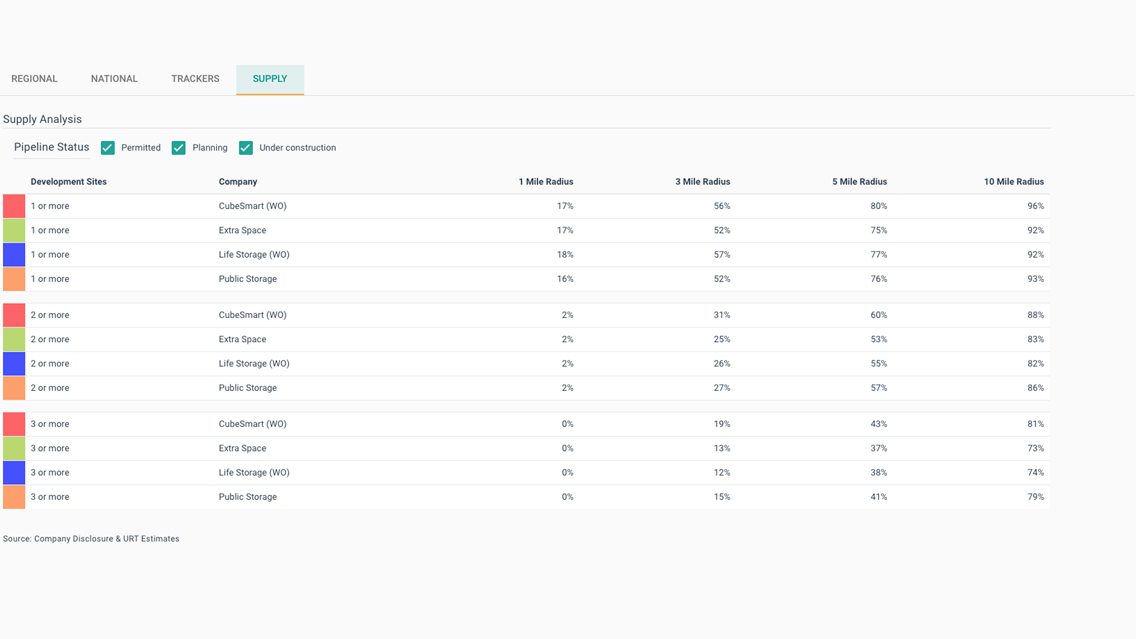Click the 53% value for Extra Space

point(879,339)
